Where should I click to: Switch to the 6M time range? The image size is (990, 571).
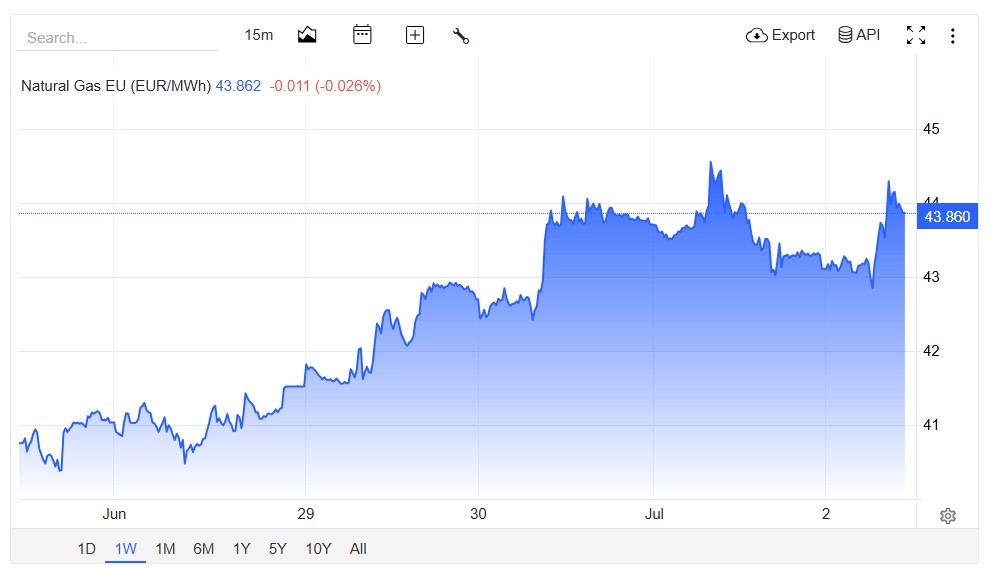tap(203, 548)
